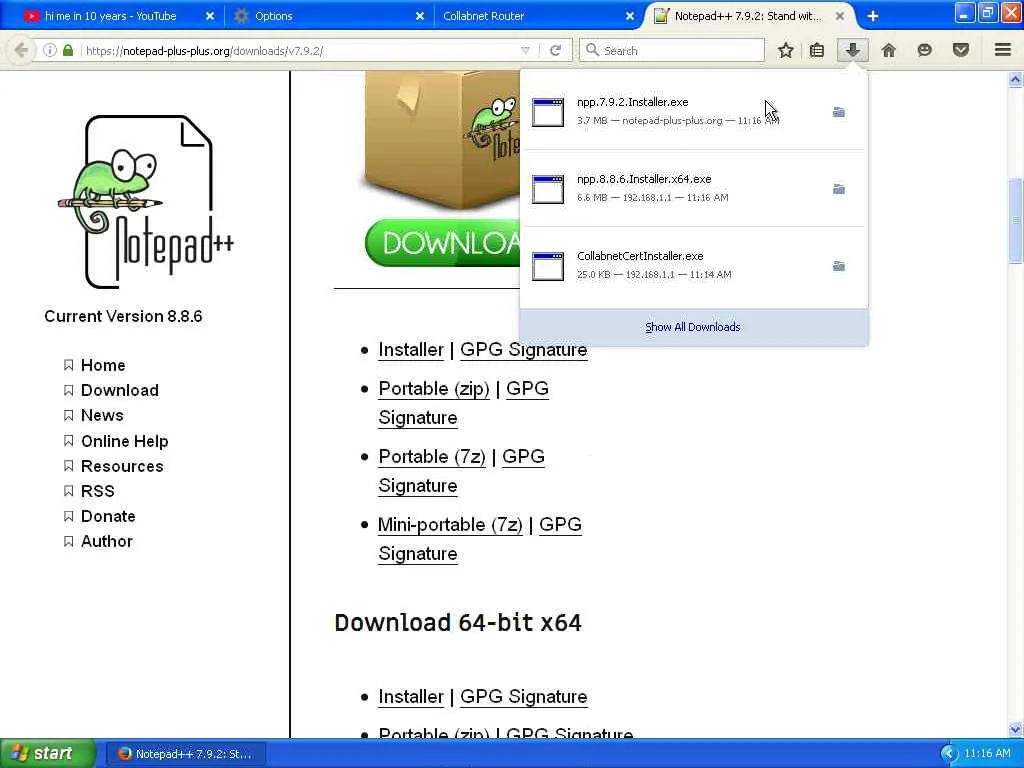Open the Author sidebar link

click(106, 541)
